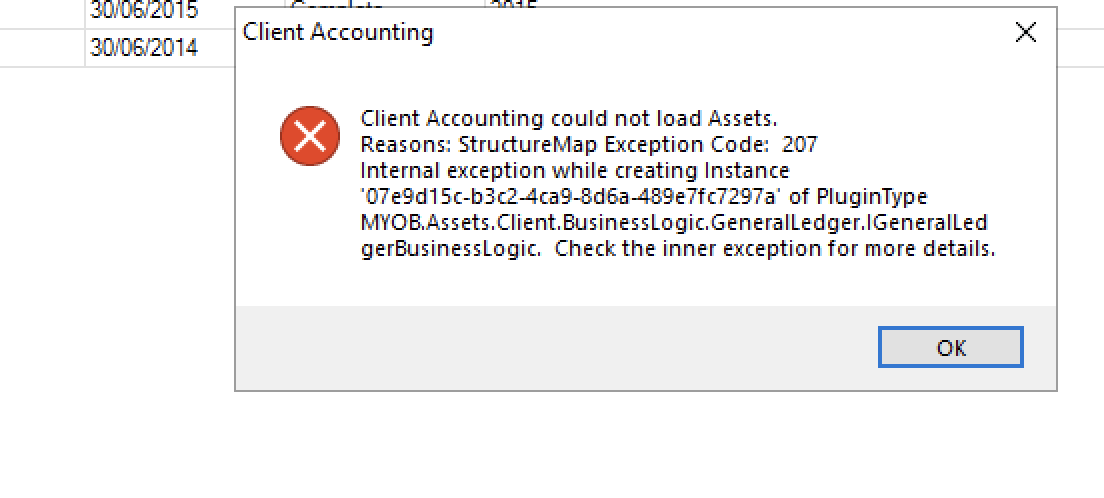Click the StructureMap Exception Code 207 line

pyautogui.click(x=588, y=144)
